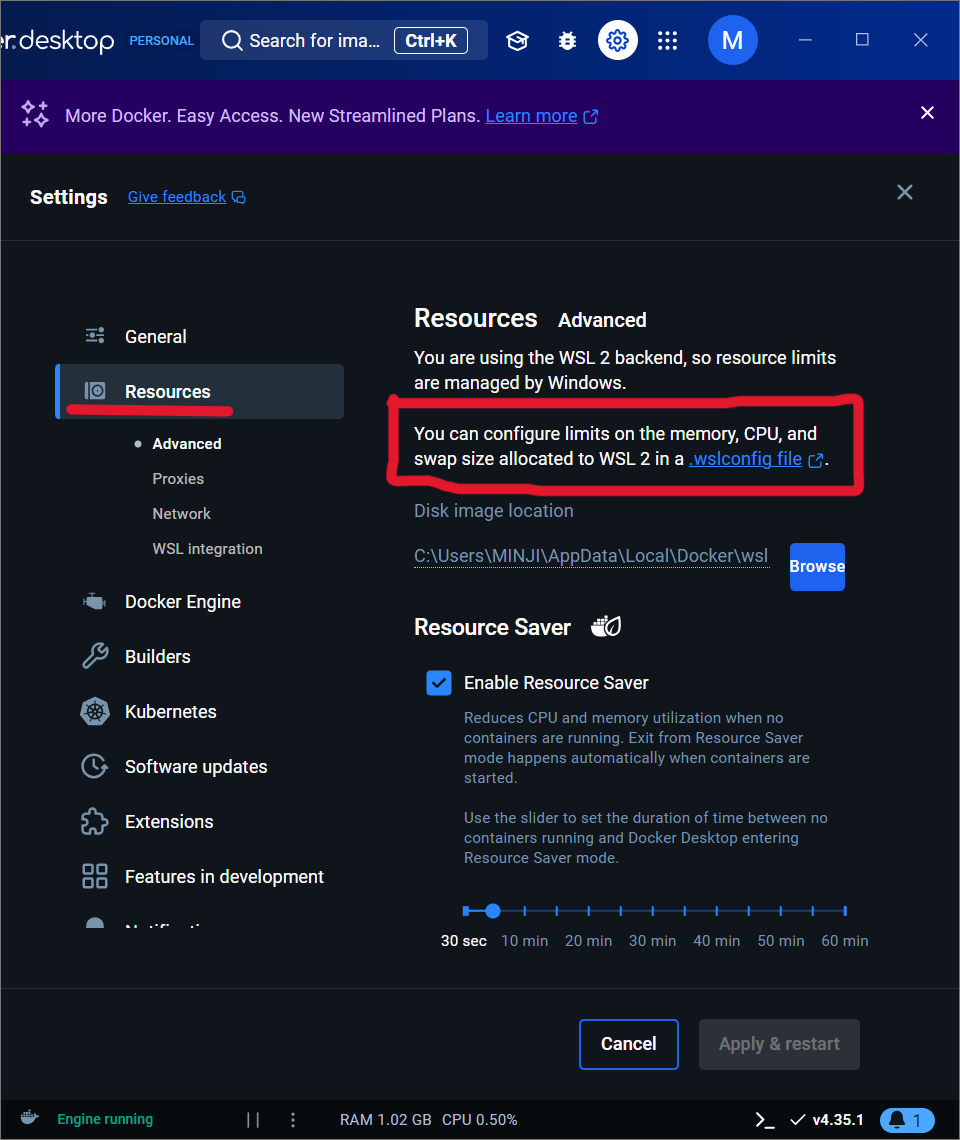Click the Cancel button

(x=628, y=1044)
